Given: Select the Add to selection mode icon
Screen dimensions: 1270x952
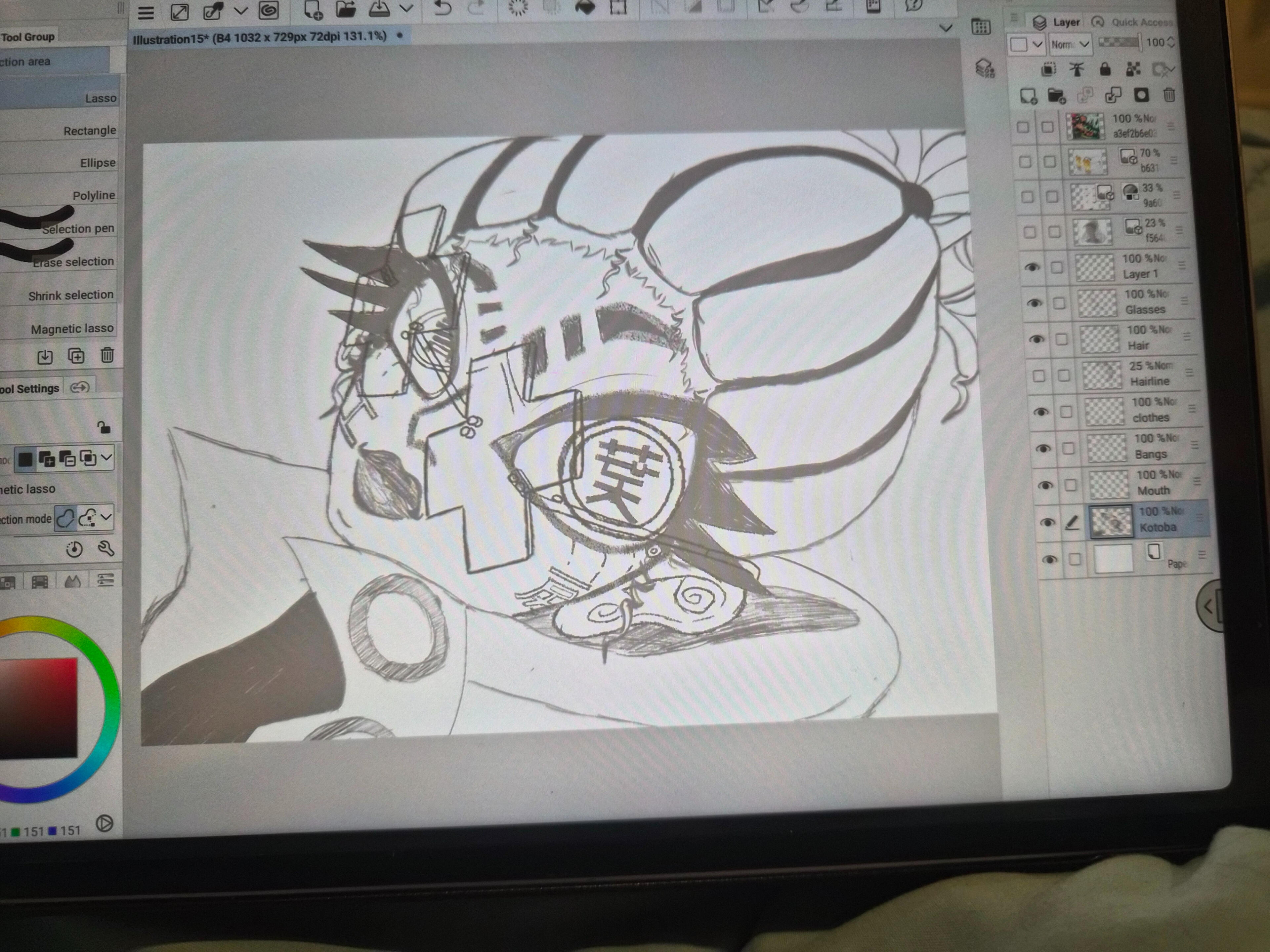Looking at the screenshot, I should (x=47, y=459).
